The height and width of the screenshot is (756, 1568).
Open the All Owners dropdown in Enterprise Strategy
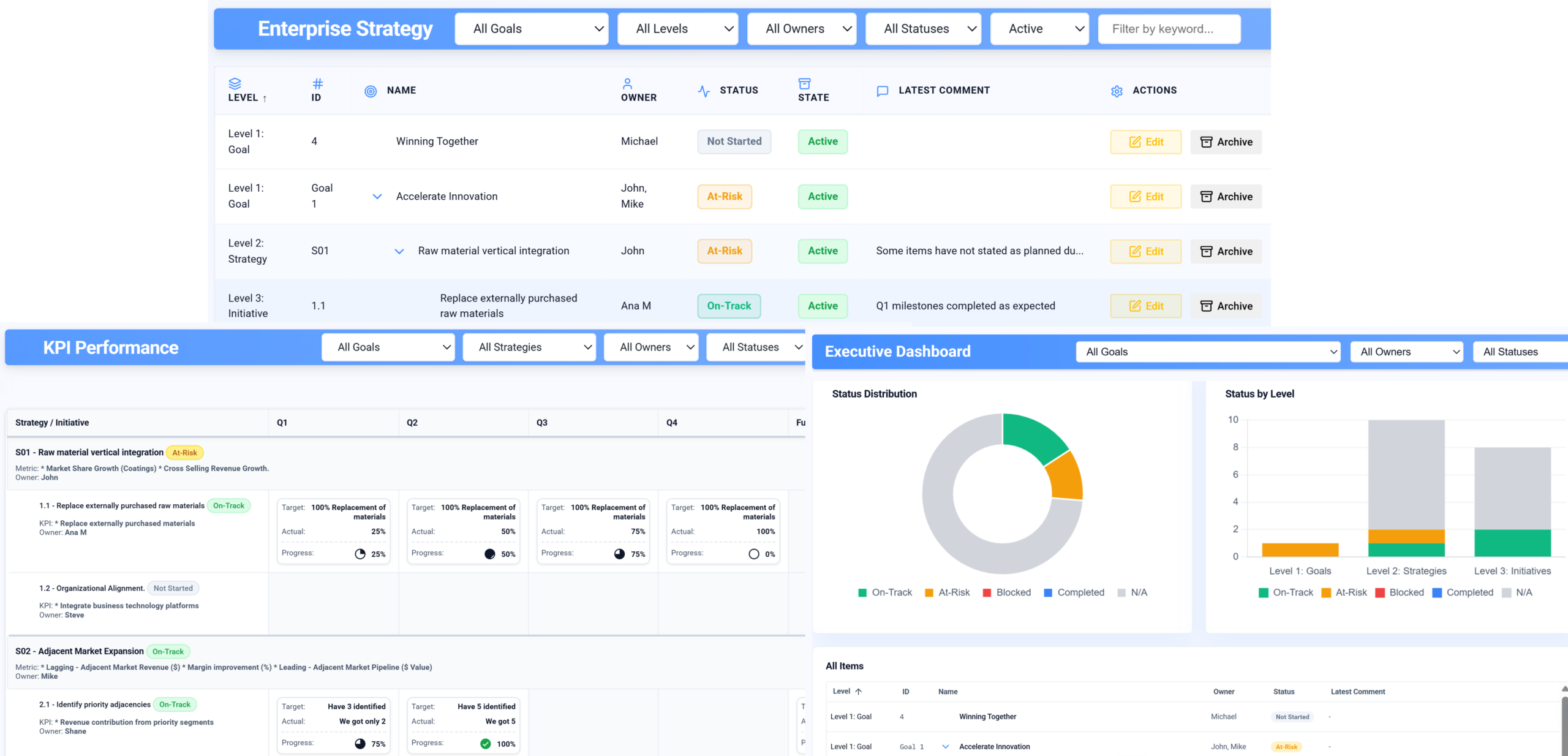coord(802,29)
